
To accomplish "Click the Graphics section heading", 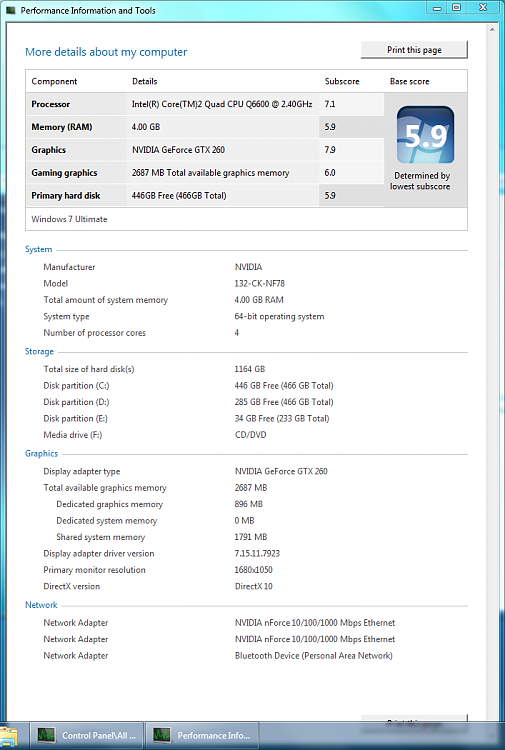I will (42, 454).
